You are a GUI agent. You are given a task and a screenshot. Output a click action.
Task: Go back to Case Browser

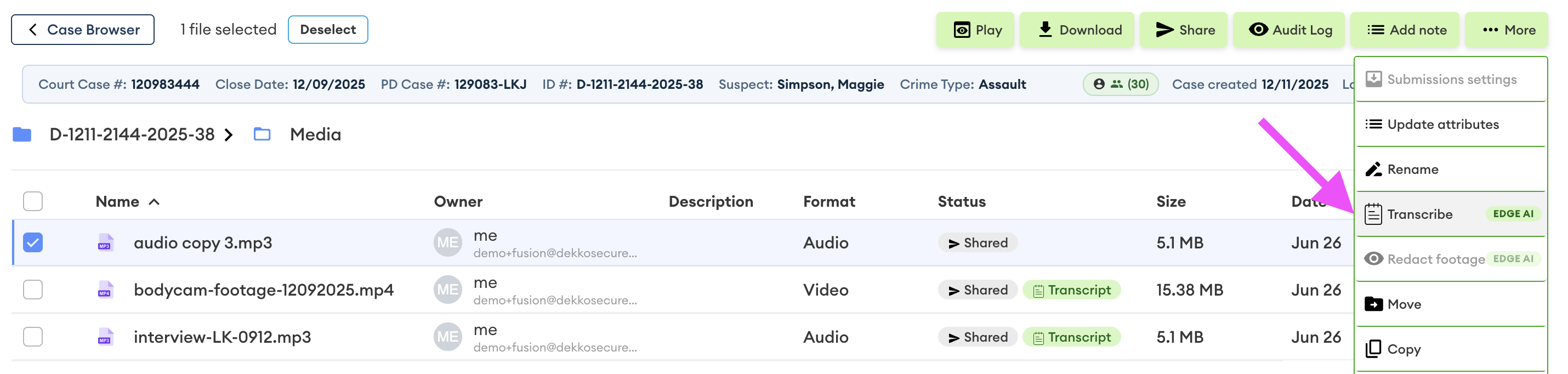[x=83, y=30]
